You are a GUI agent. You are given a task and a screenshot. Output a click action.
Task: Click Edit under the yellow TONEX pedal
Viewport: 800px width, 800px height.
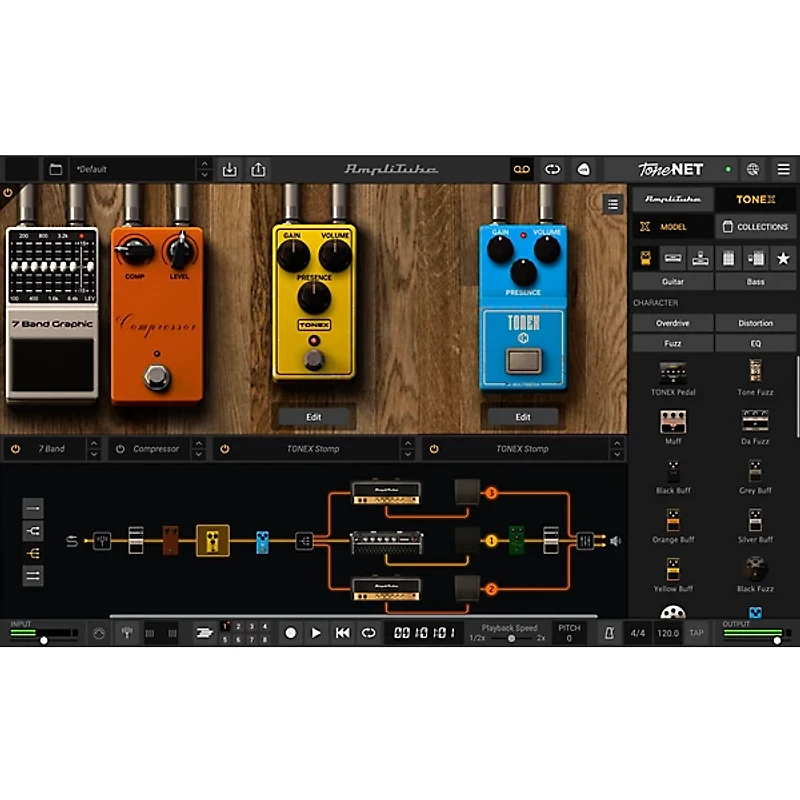pyautogui.click(x=314, y=417)
